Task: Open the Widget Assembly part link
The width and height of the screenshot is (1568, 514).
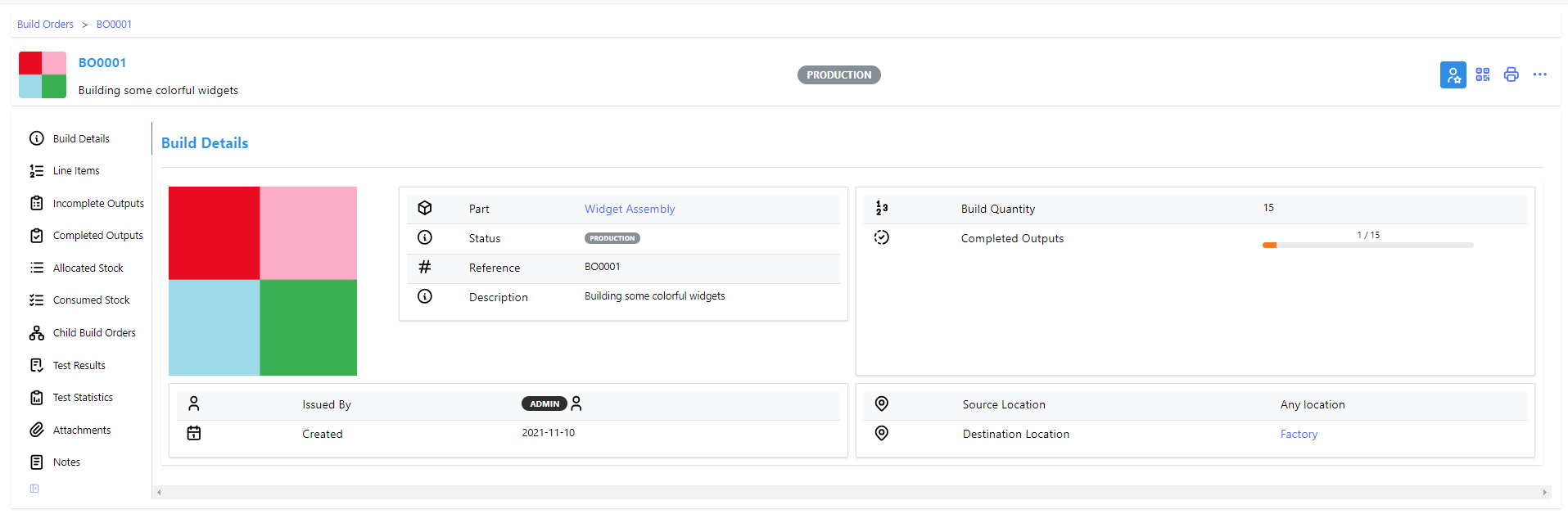Action: [629, 210]
